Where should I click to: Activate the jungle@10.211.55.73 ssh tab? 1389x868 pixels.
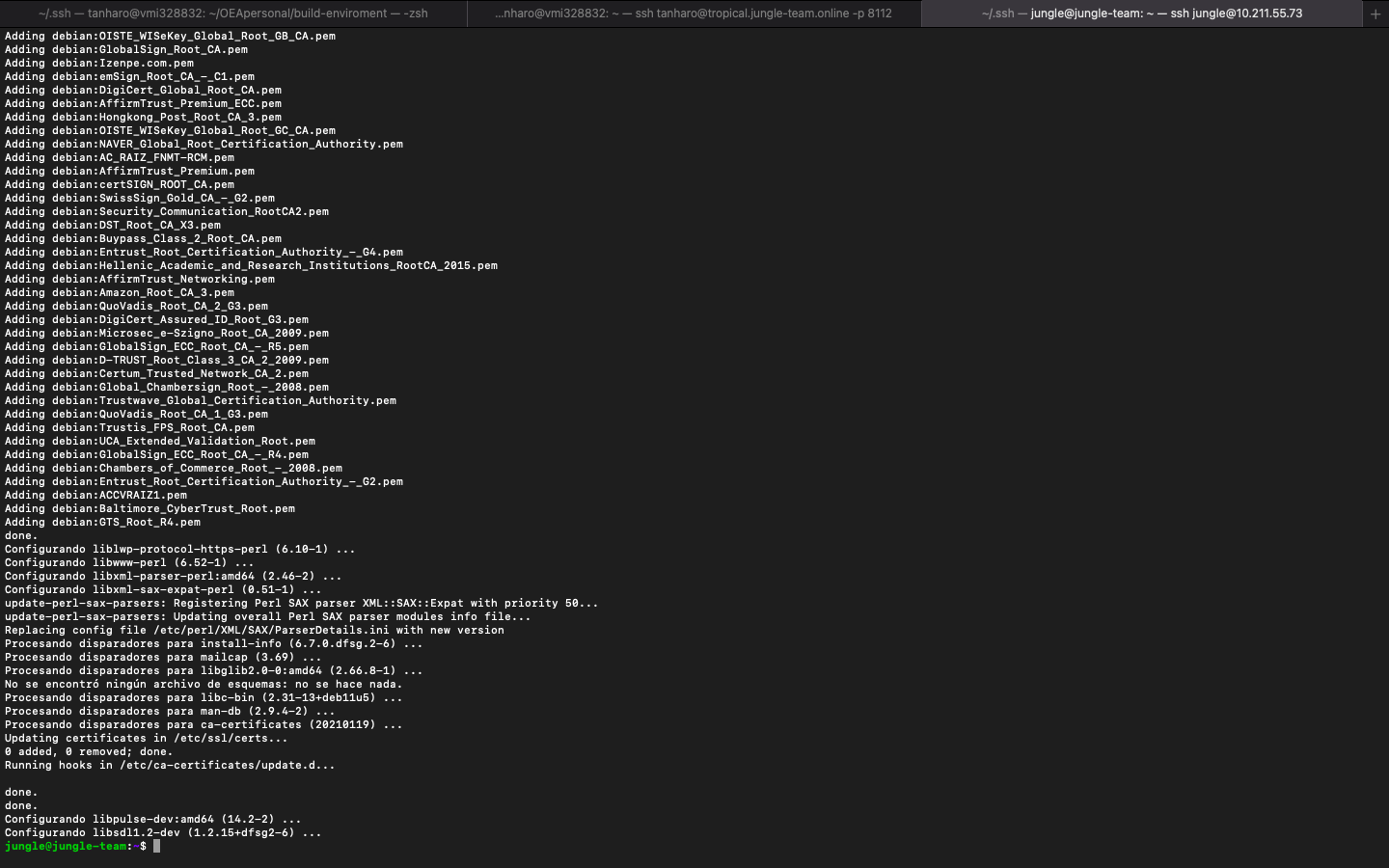click(x=1141, y=14)
